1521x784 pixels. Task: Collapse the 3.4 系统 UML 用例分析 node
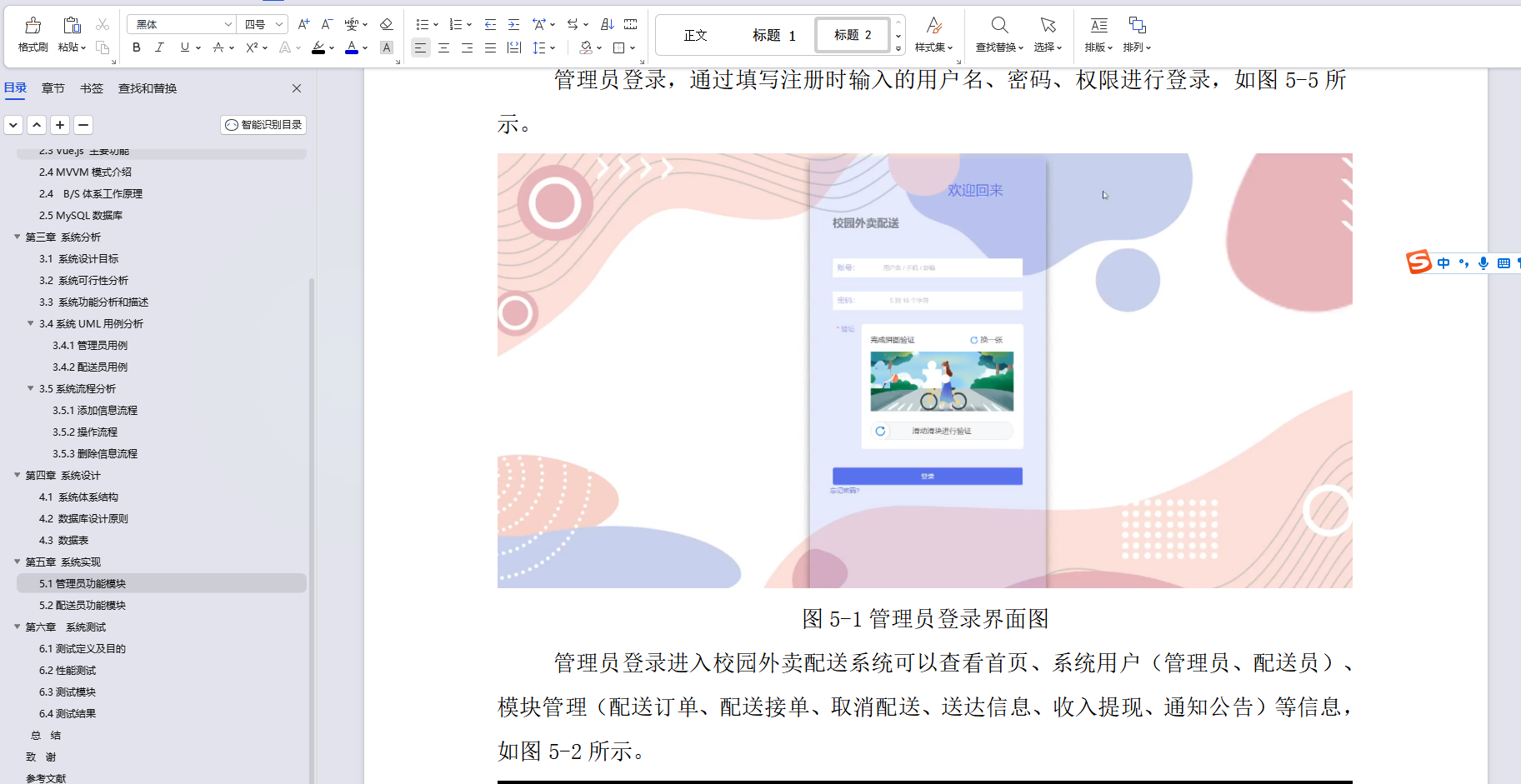31,323
